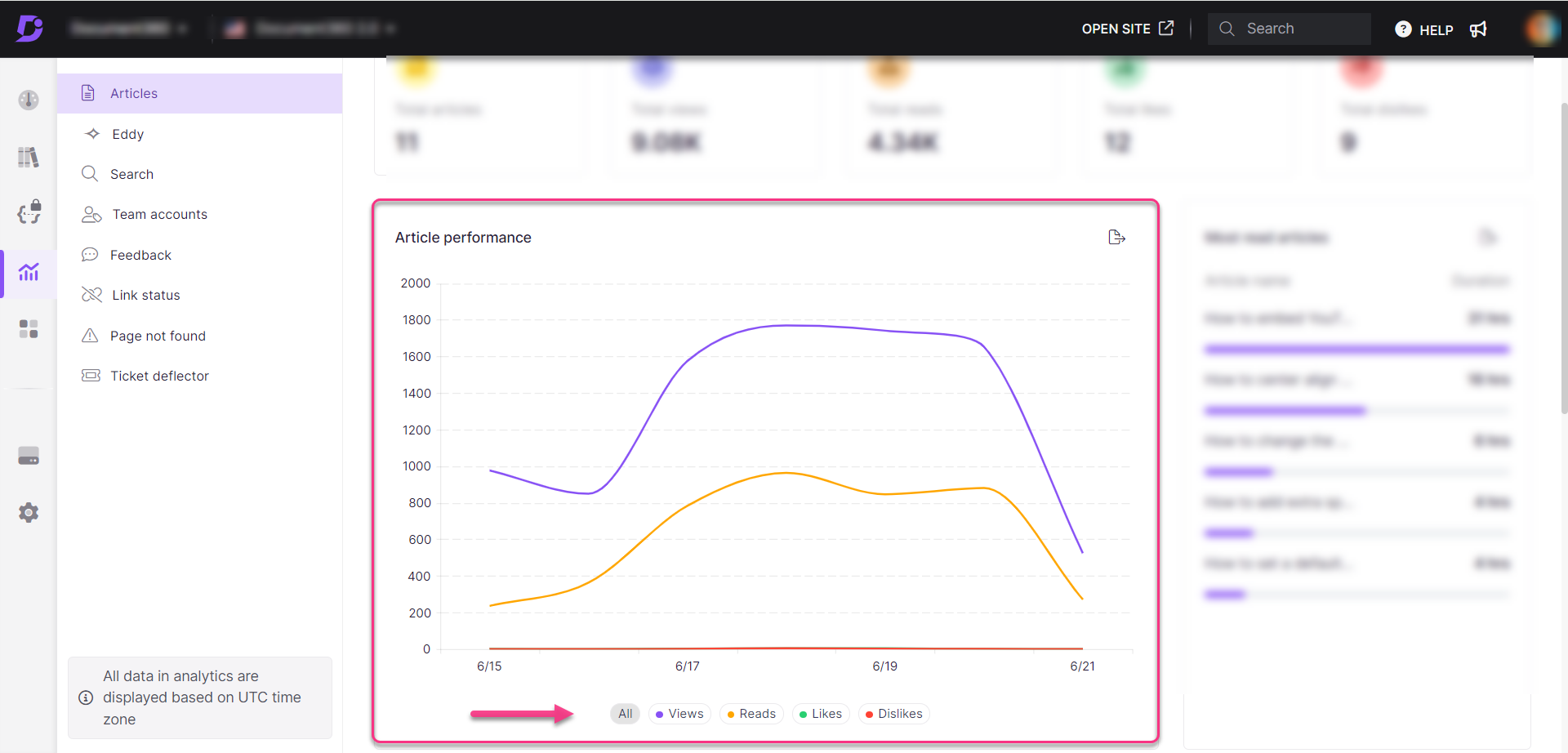Click the page vertical scrollbar
The width and height of the screenshot is (1568, 753).
tap(1563, 257)
